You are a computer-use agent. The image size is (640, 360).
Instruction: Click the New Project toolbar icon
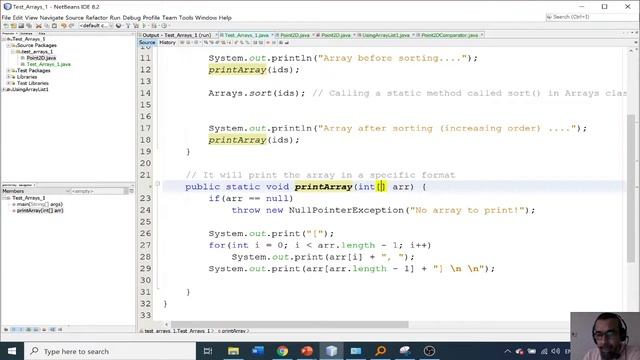pyautogui.click(x=14, y=26)
